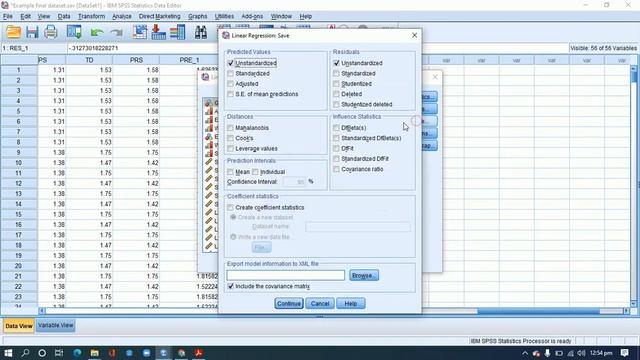The width and height of the screenshot is (640, 360).
Task: Click Browse for XML file
Action: coord(364,276)
